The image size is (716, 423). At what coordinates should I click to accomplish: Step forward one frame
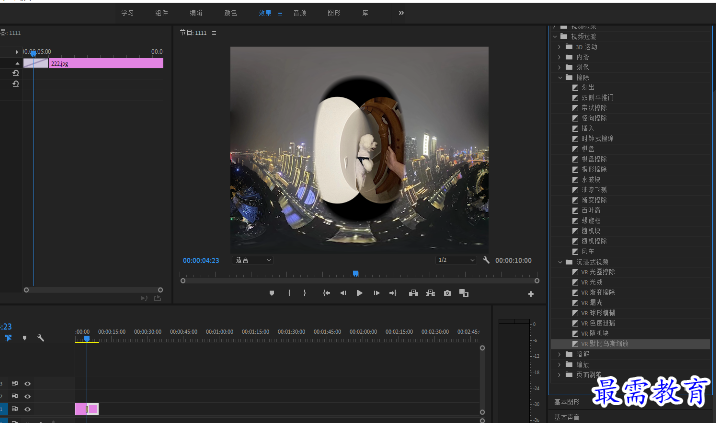(x=376, y=293)
